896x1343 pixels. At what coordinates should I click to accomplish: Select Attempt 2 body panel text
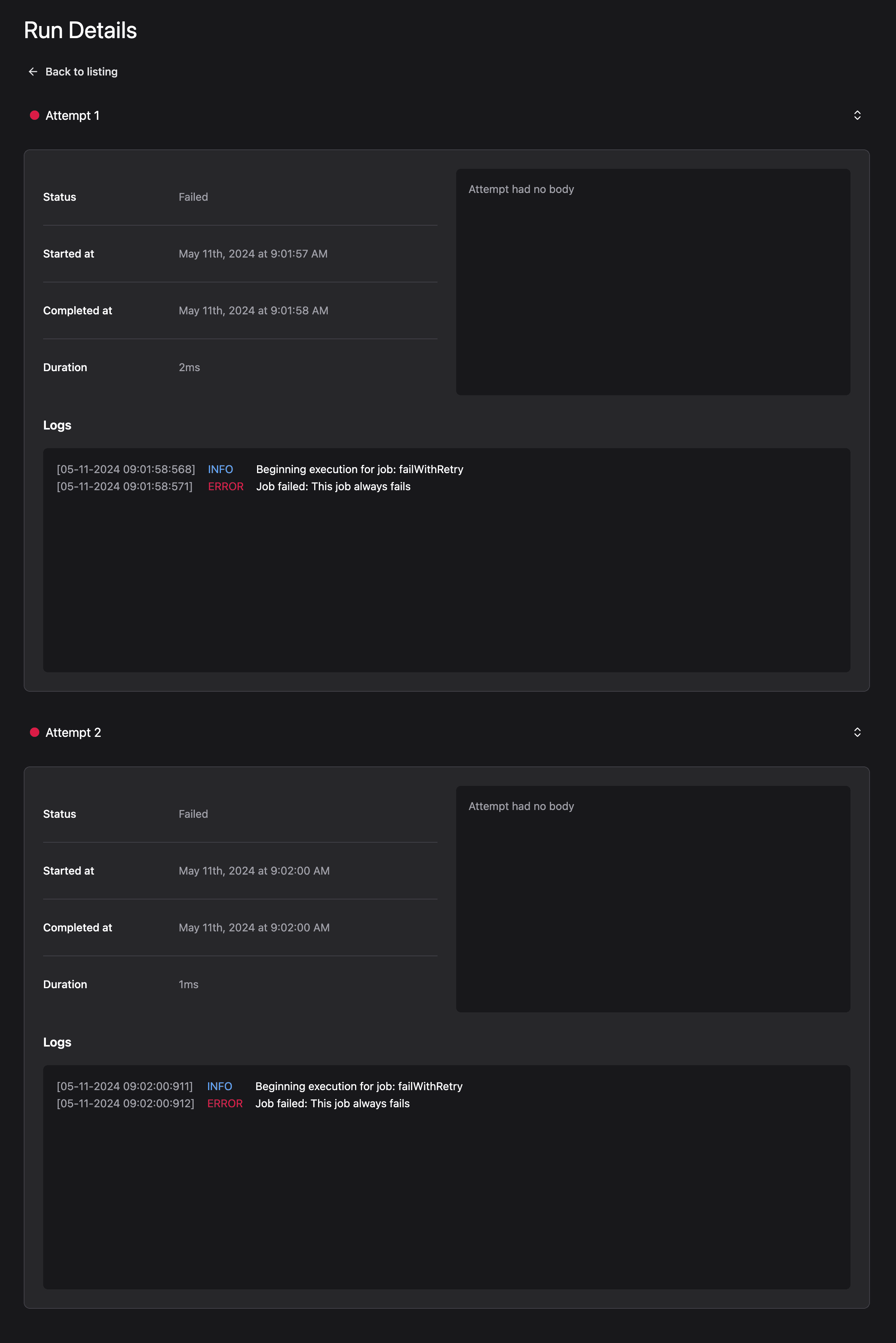point(521,807)
